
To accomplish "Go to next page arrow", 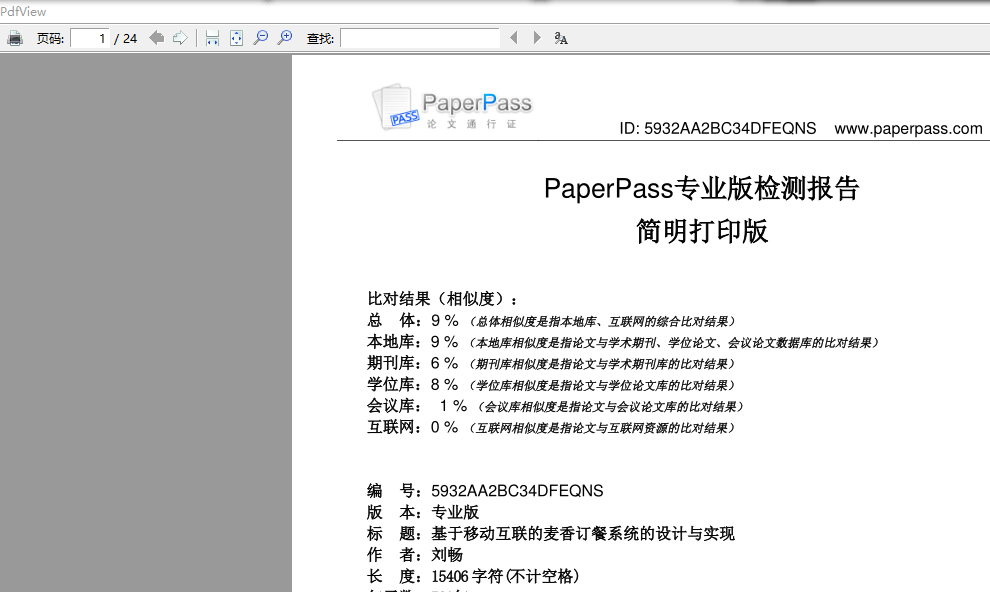I will [x=180, y=38].
